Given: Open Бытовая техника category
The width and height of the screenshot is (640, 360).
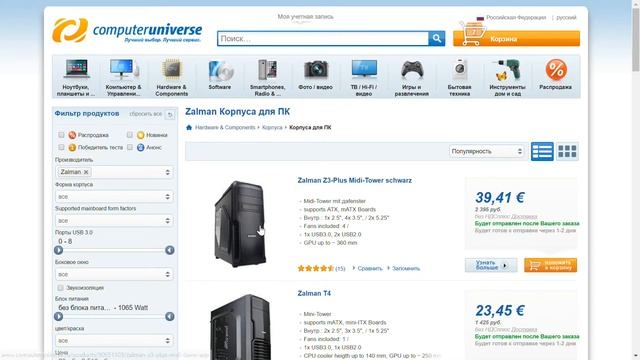Looking at the screenshot, I should click(x=460, y=78).
